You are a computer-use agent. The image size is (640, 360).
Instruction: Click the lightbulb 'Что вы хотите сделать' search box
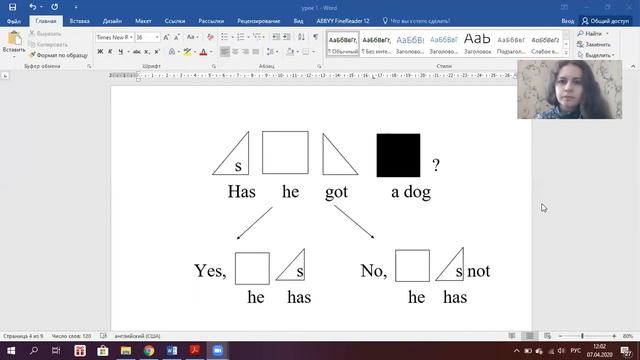(416, 21)
